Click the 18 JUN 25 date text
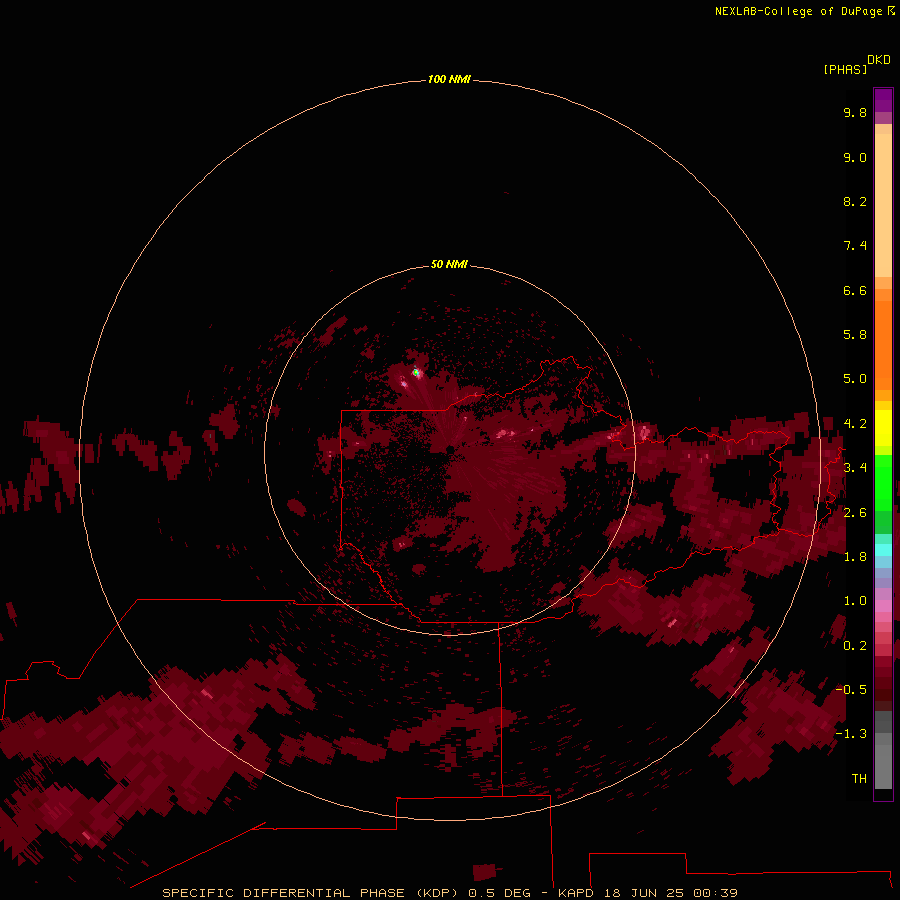Viewport: 900px width, 900px height. (643, 893)
